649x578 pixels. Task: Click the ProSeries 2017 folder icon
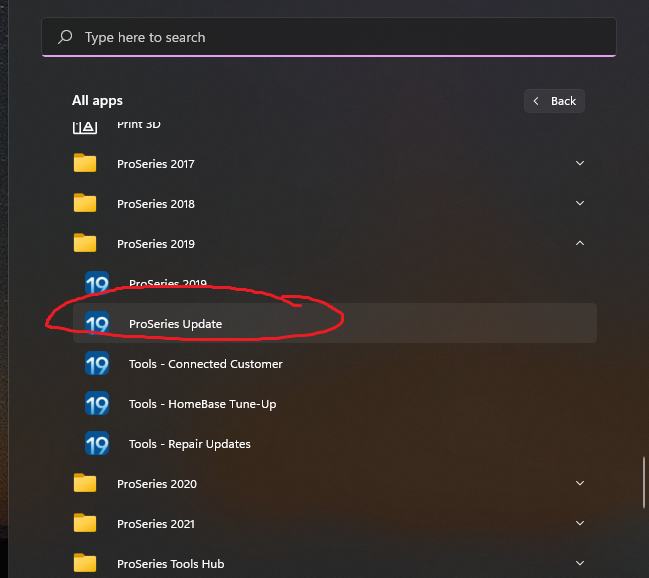[85, 164]
